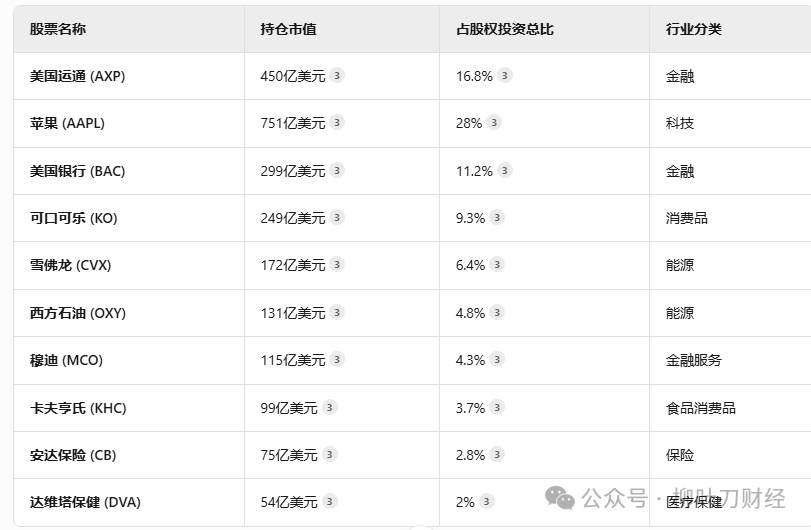Click the 股票名称 column header
The width and height of the screenshot is (811, 530).
pos(58,29)
